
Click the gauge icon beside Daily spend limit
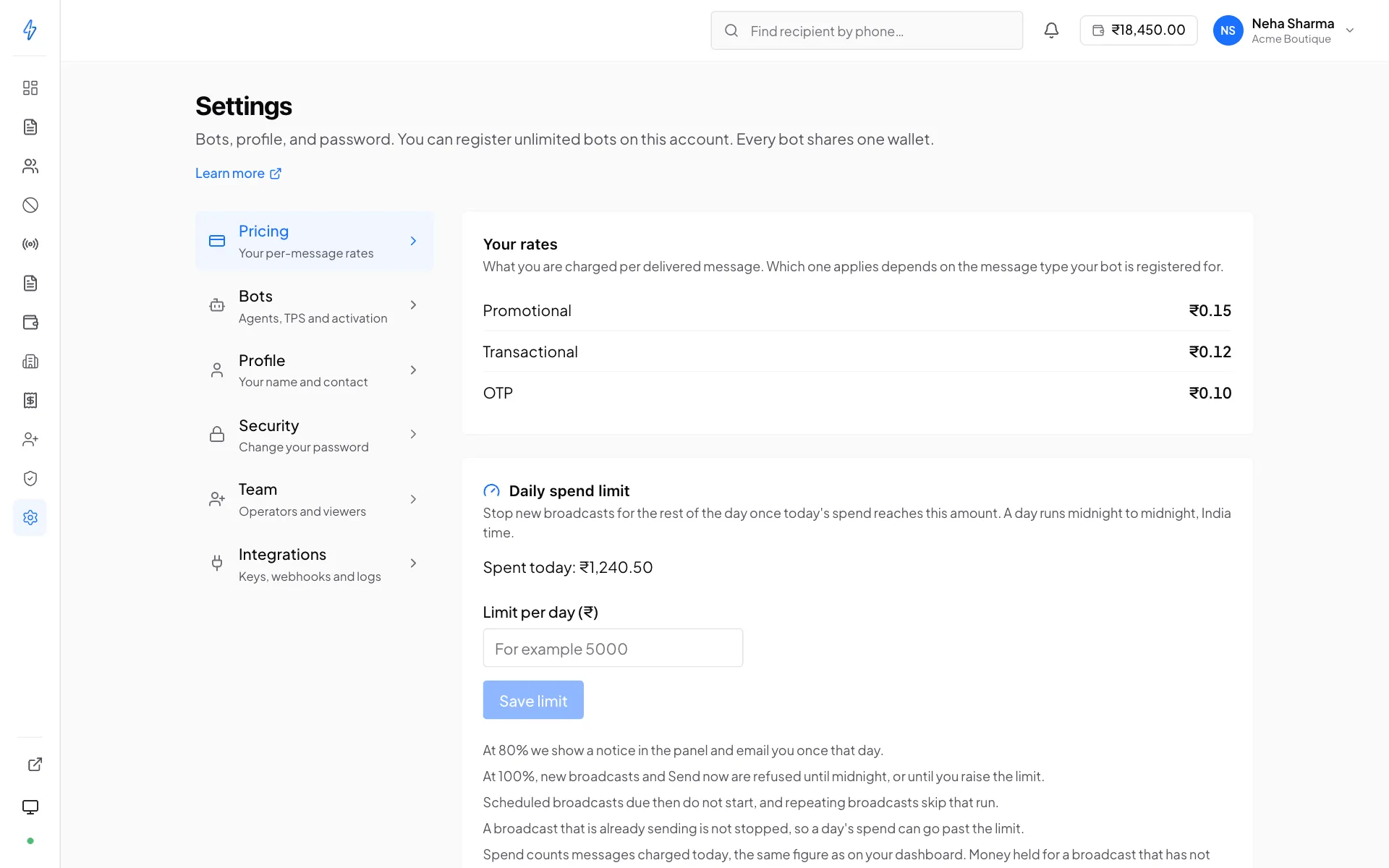(491, 491)
